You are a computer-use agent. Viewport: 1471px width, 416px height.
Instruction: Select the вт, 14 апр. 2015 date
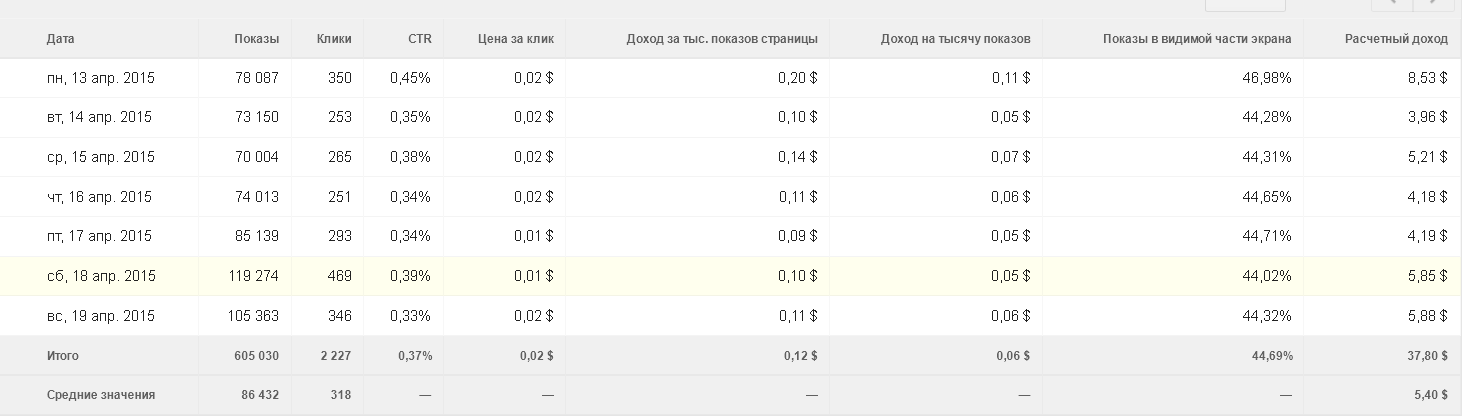tap(99, 117)
